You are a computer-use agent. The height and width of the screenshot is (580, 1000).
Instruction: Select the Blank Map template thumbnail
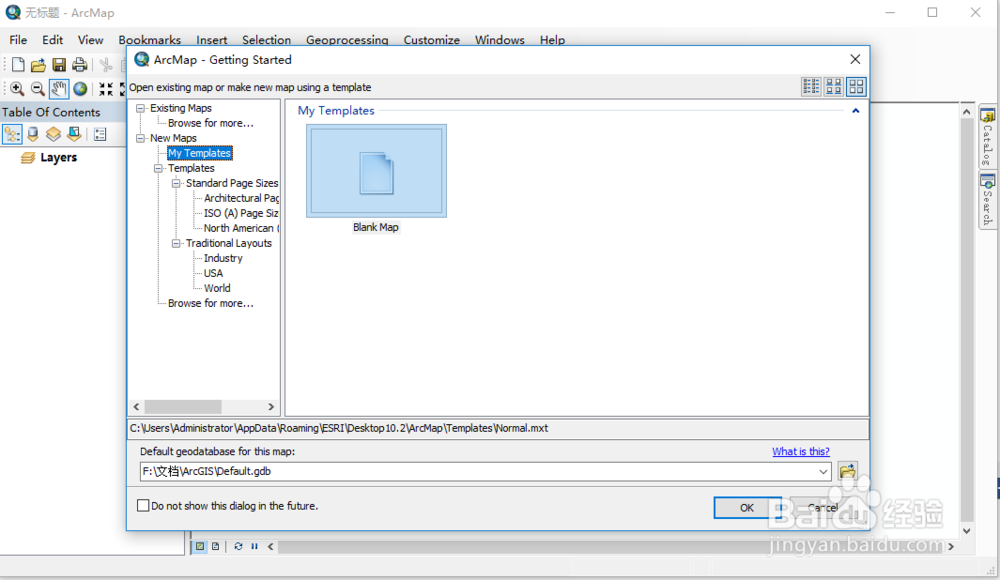pos(376,171)
